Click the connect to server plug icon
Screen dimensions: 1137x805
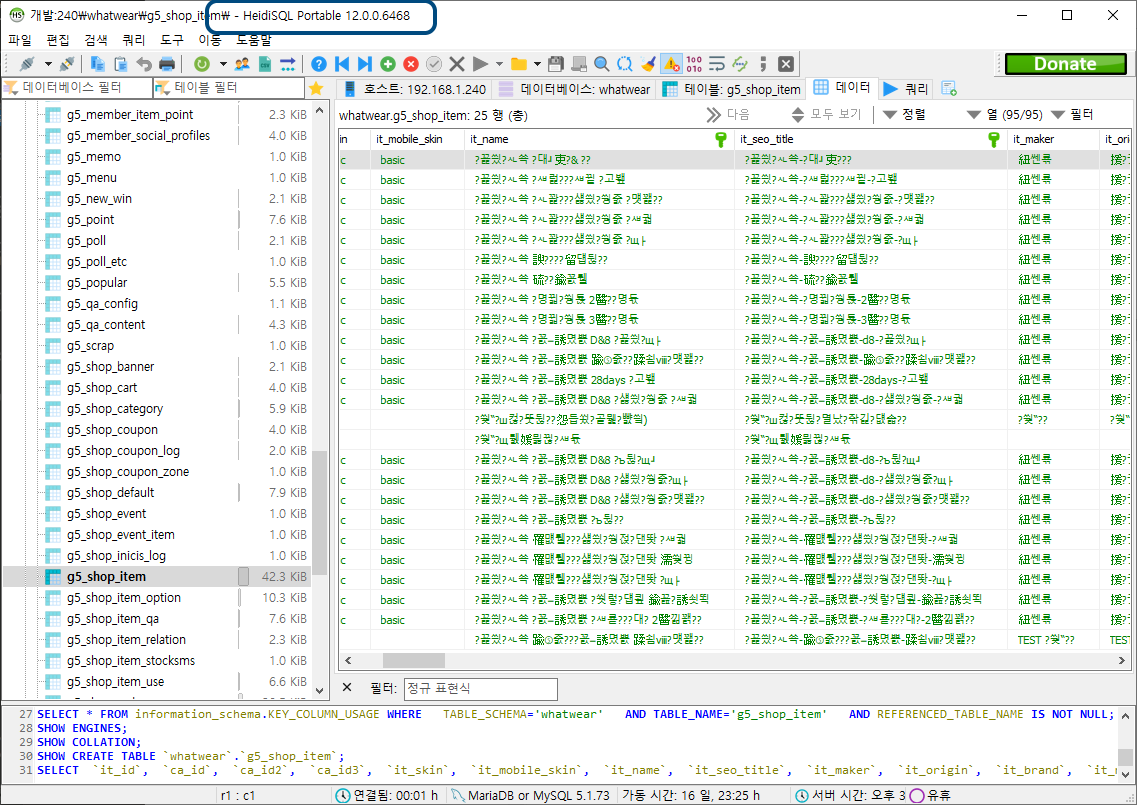(x=27, y=64)
